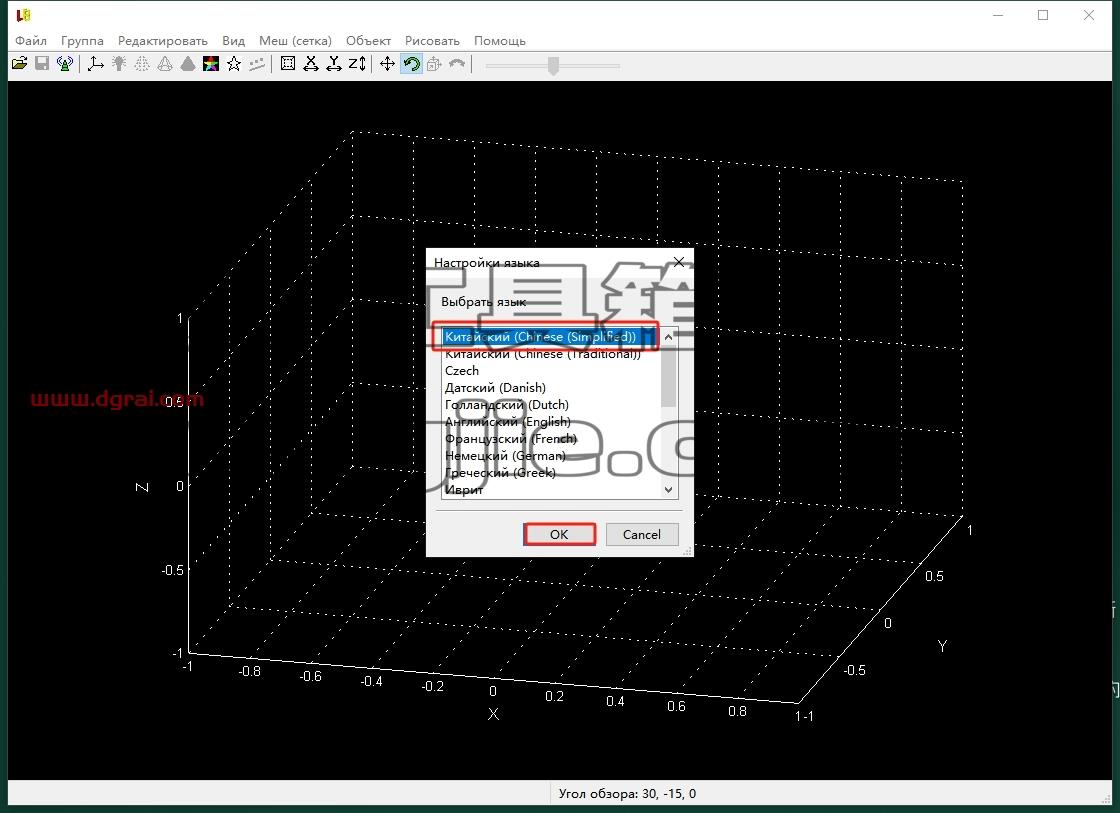Viewport: 1120px width, 813px height.
Task: Open the Редактировать menu
Action: [x=163, y=41]
